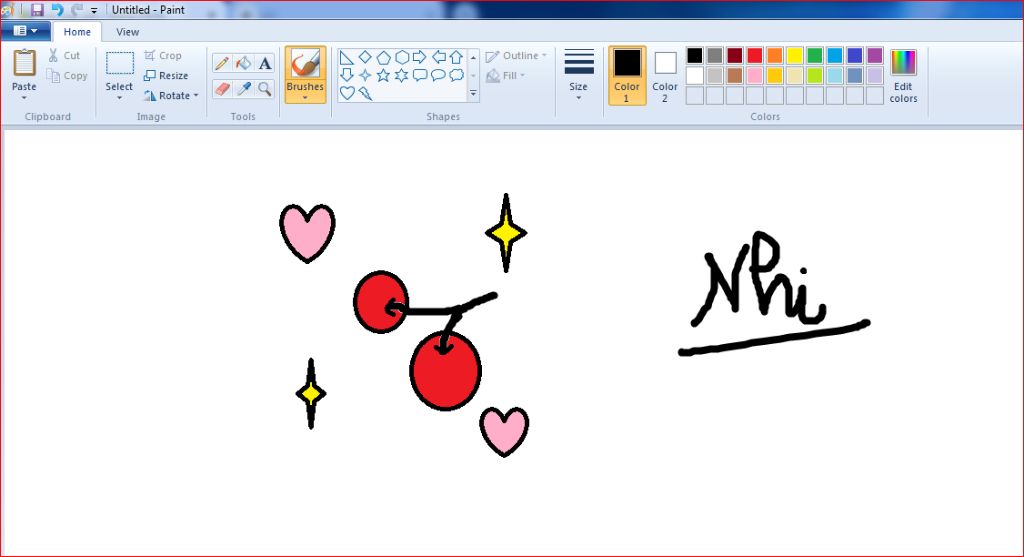Viewport: 1024px width, 557px height.
Task: Select the Text tool
Action: click(264, 63)
